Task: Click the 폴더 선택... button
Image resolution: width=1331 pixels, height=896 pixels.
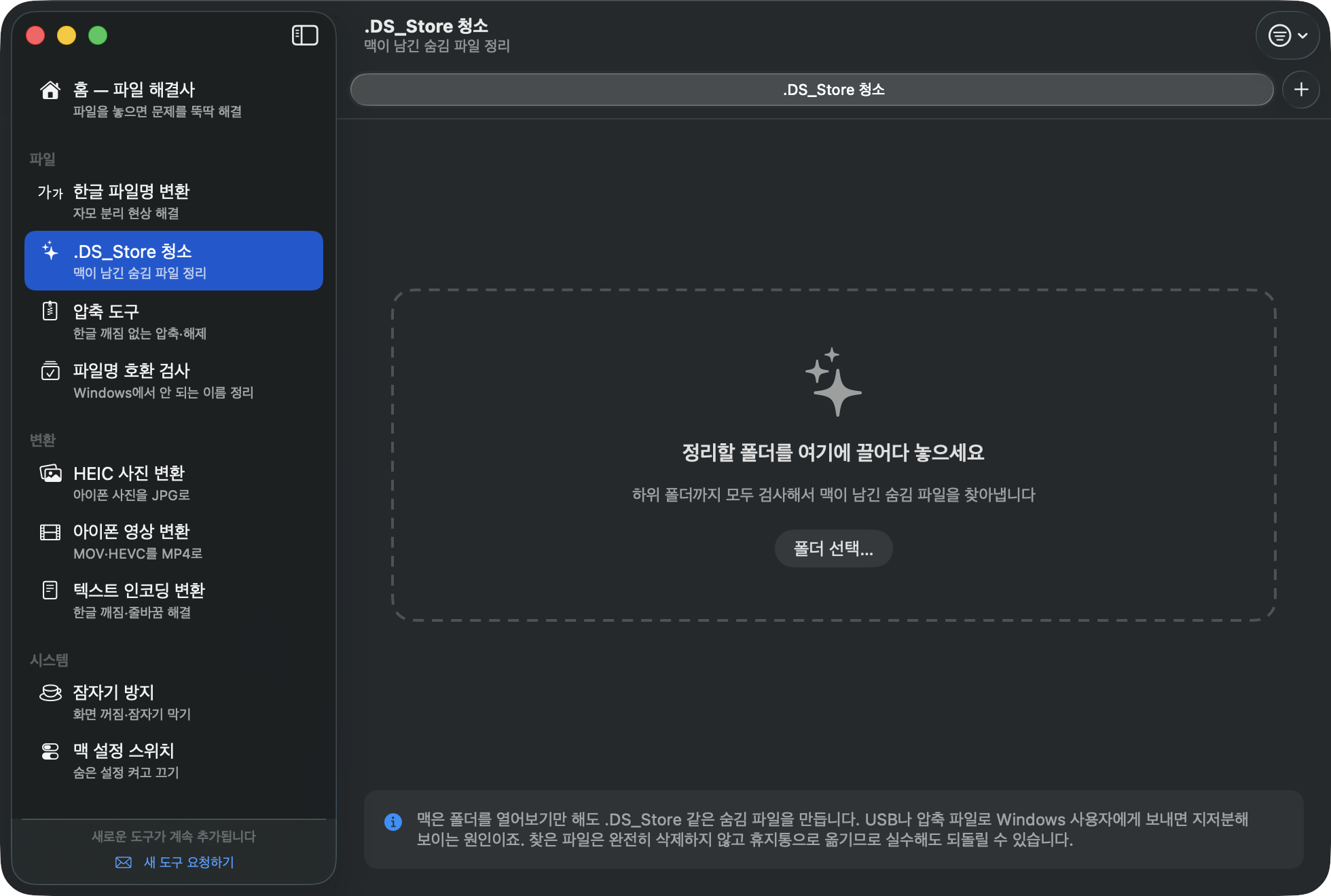Action: point(833,548)
